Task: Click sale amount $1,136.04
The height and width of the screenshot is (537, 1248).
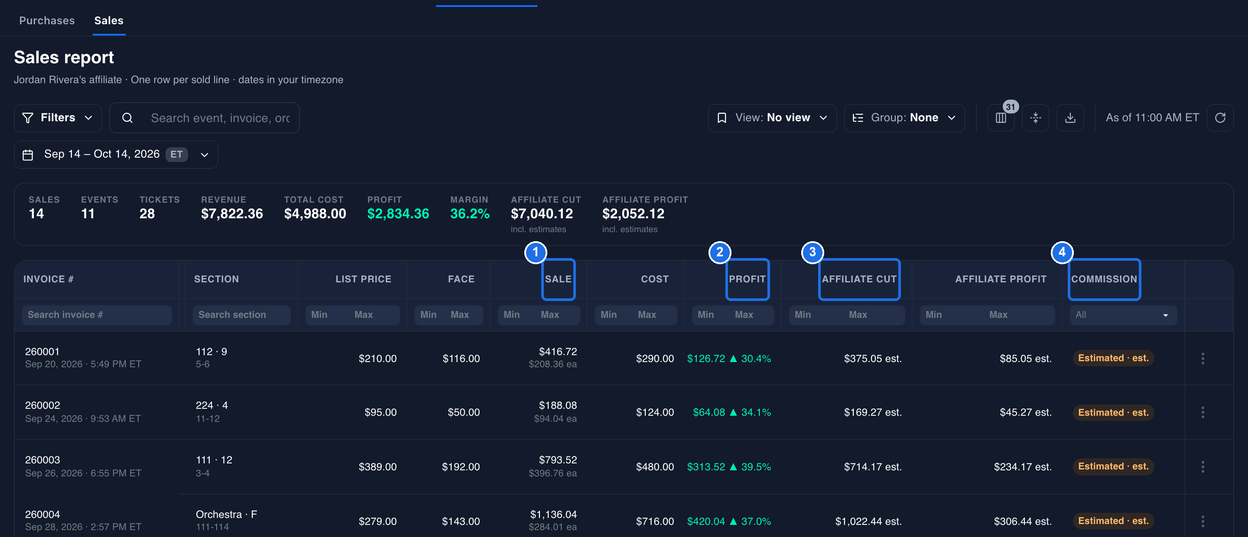Action: click(553, 514)
